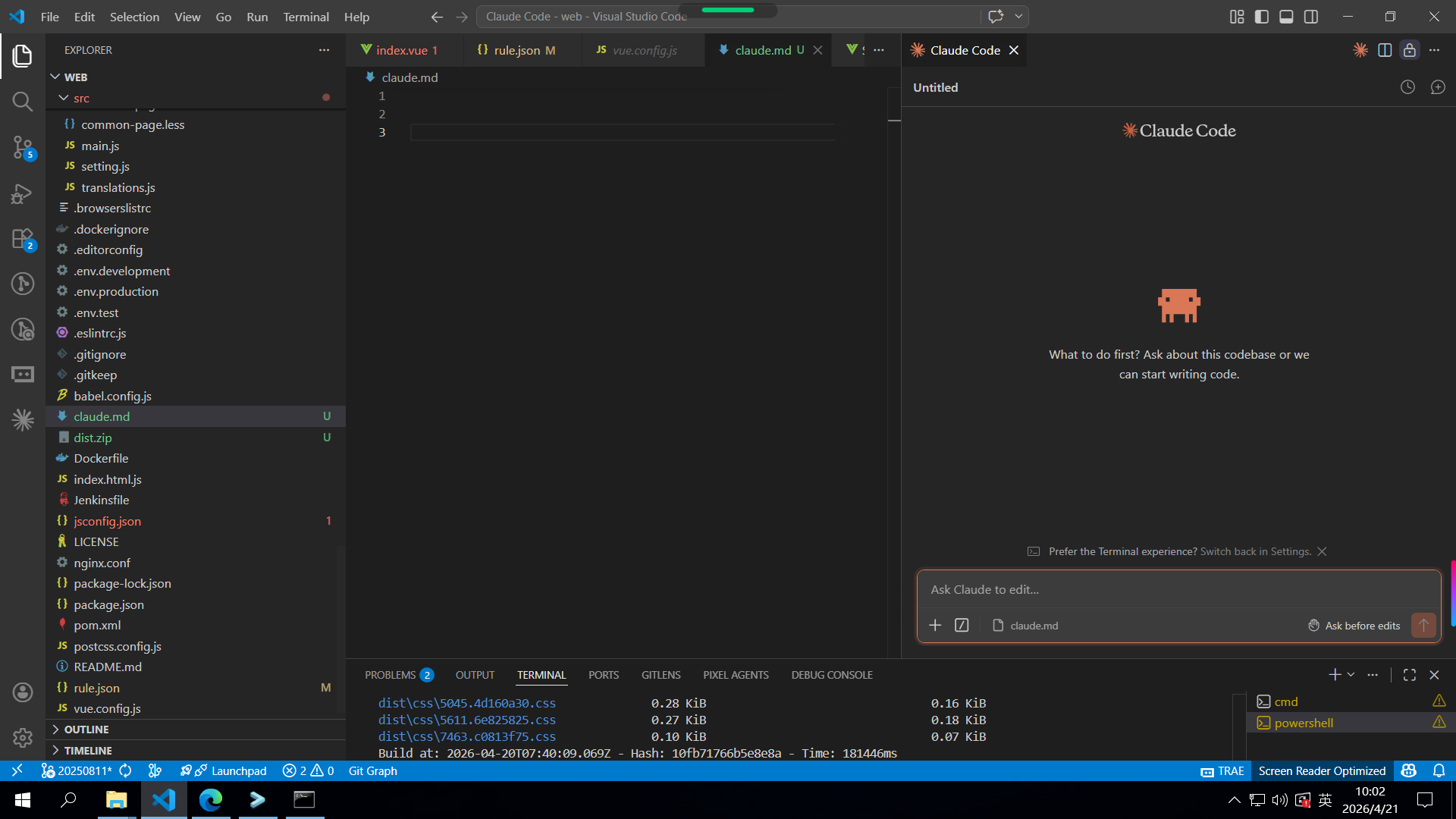
Task: Split the Claude Code editor
Action: pos(1385,50)
